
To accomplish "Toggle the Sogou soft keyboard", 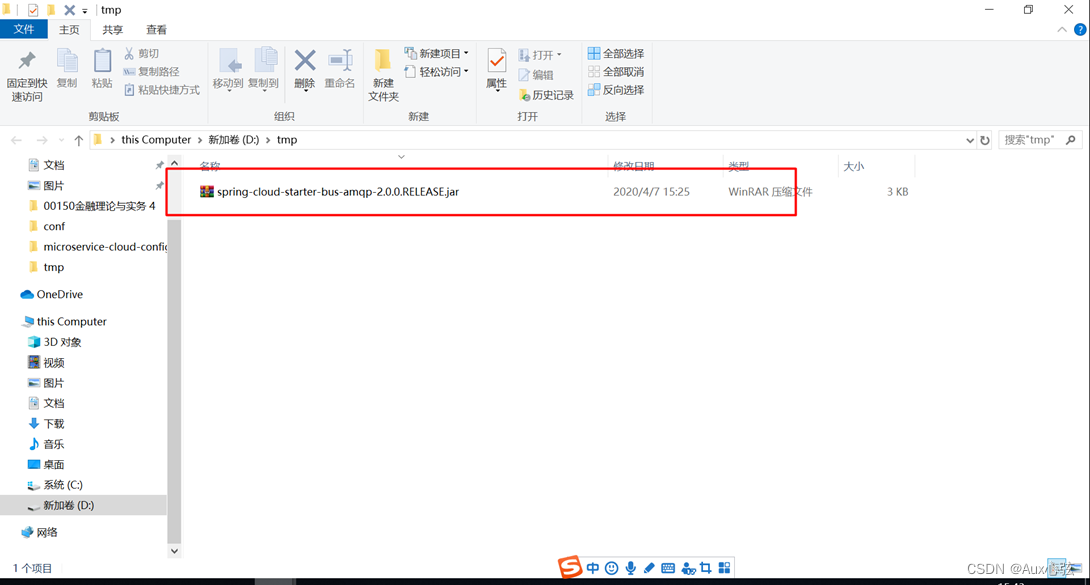I will point(668,568).
